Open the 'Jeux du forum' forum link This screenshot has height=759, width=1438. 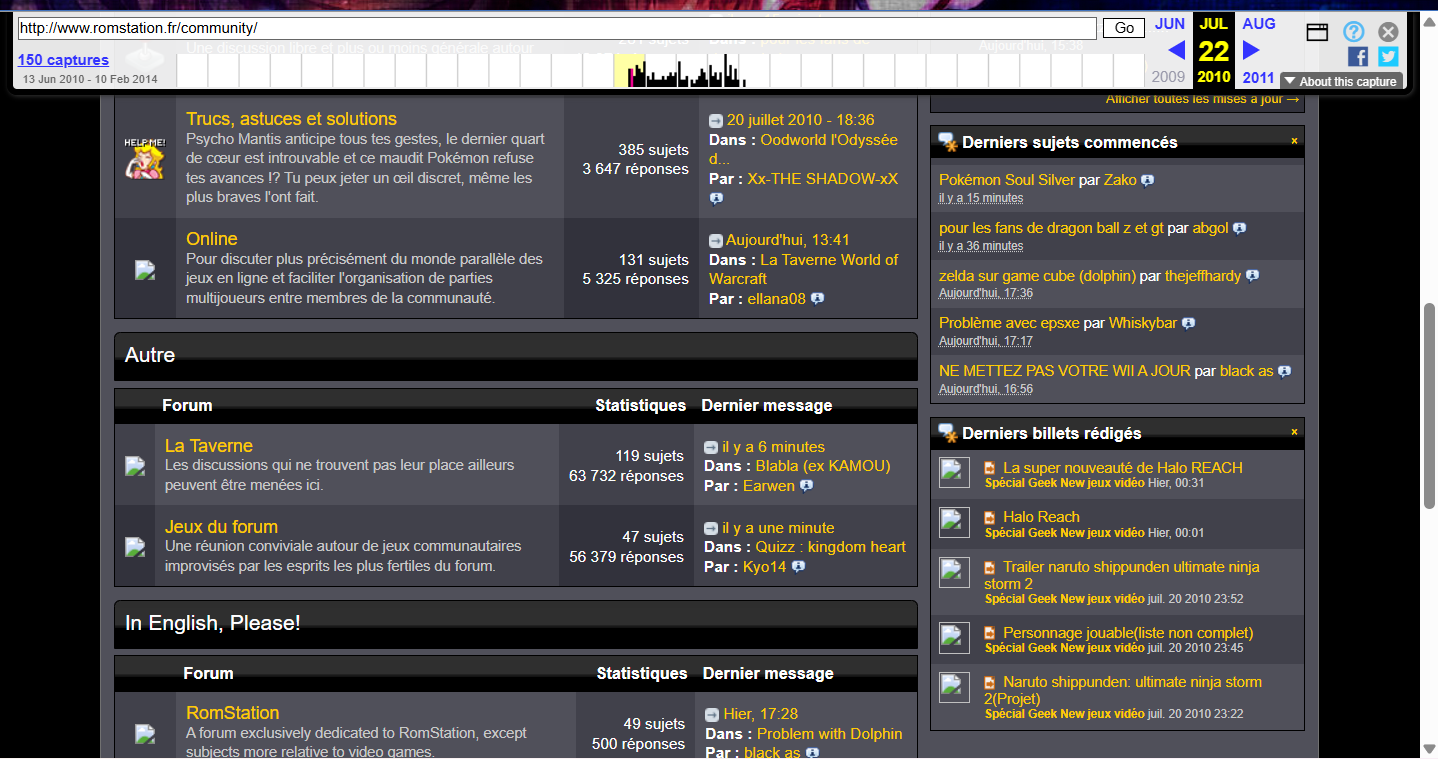pyautogui.click(x=221, y=527)
